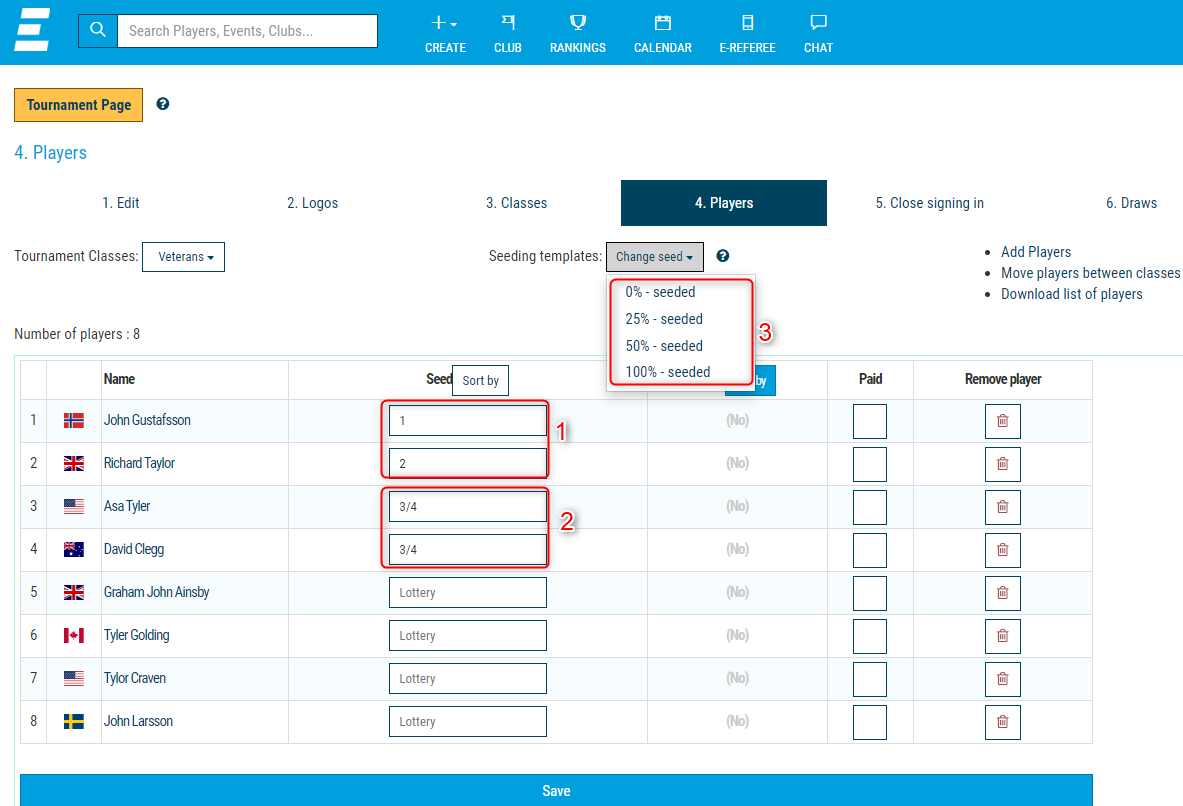Open Rankings trophy icon
This screenshot has height=806, width=1183.
(577, 23)
